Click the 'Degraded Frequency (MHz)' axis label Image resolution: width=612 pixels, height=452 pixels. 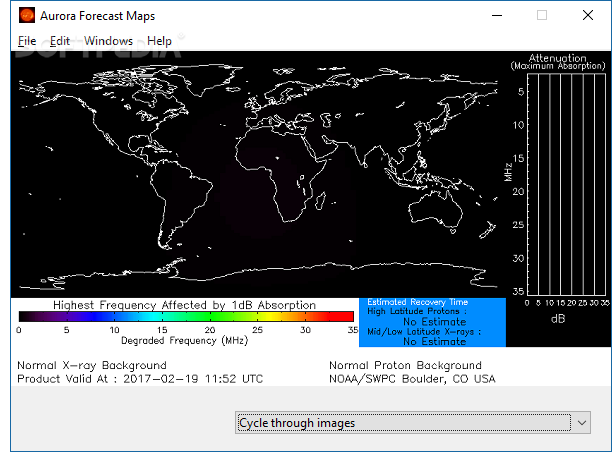point(185,340)
